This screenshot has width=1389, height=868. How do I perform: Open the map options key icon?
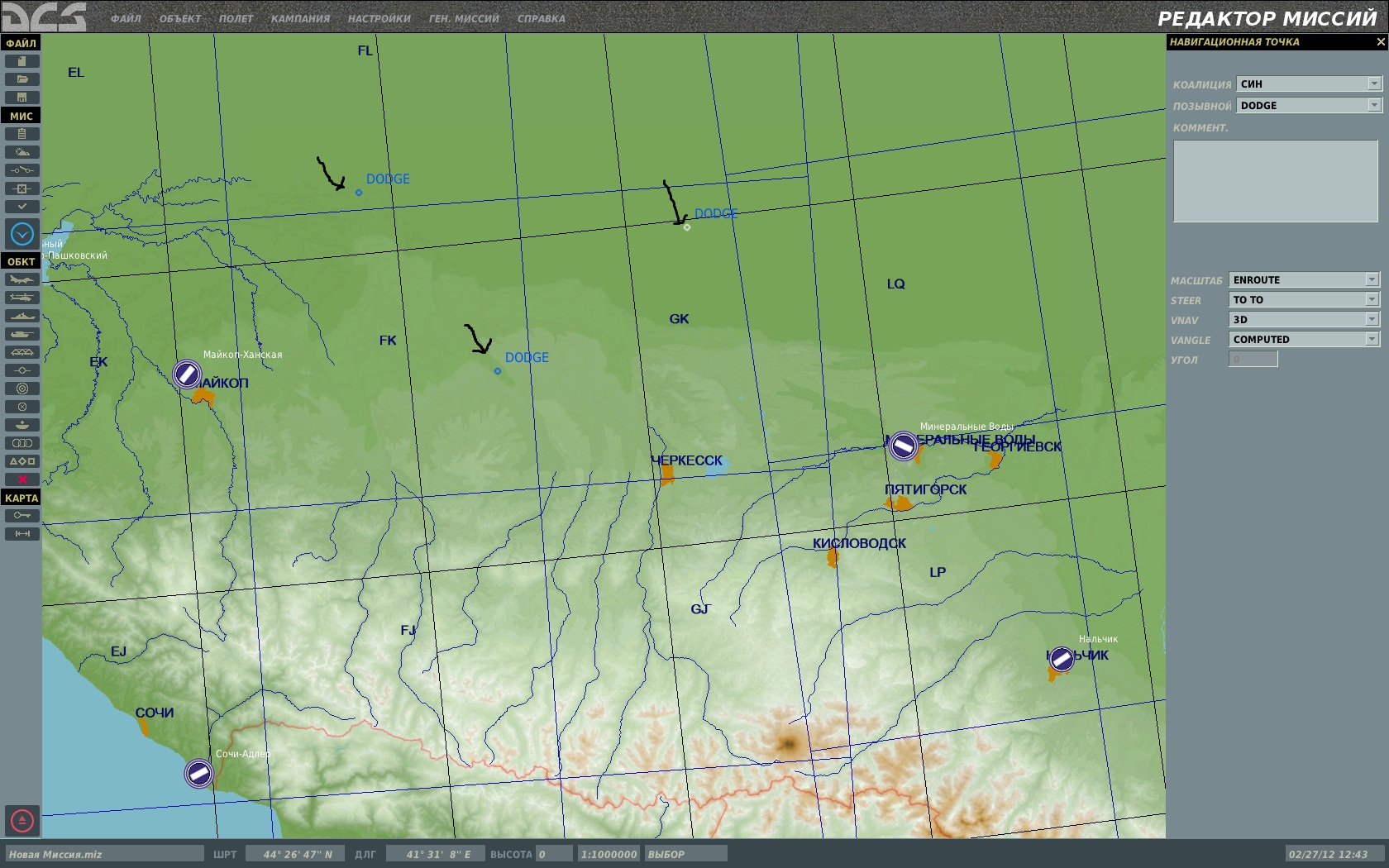tap(21, 516)
